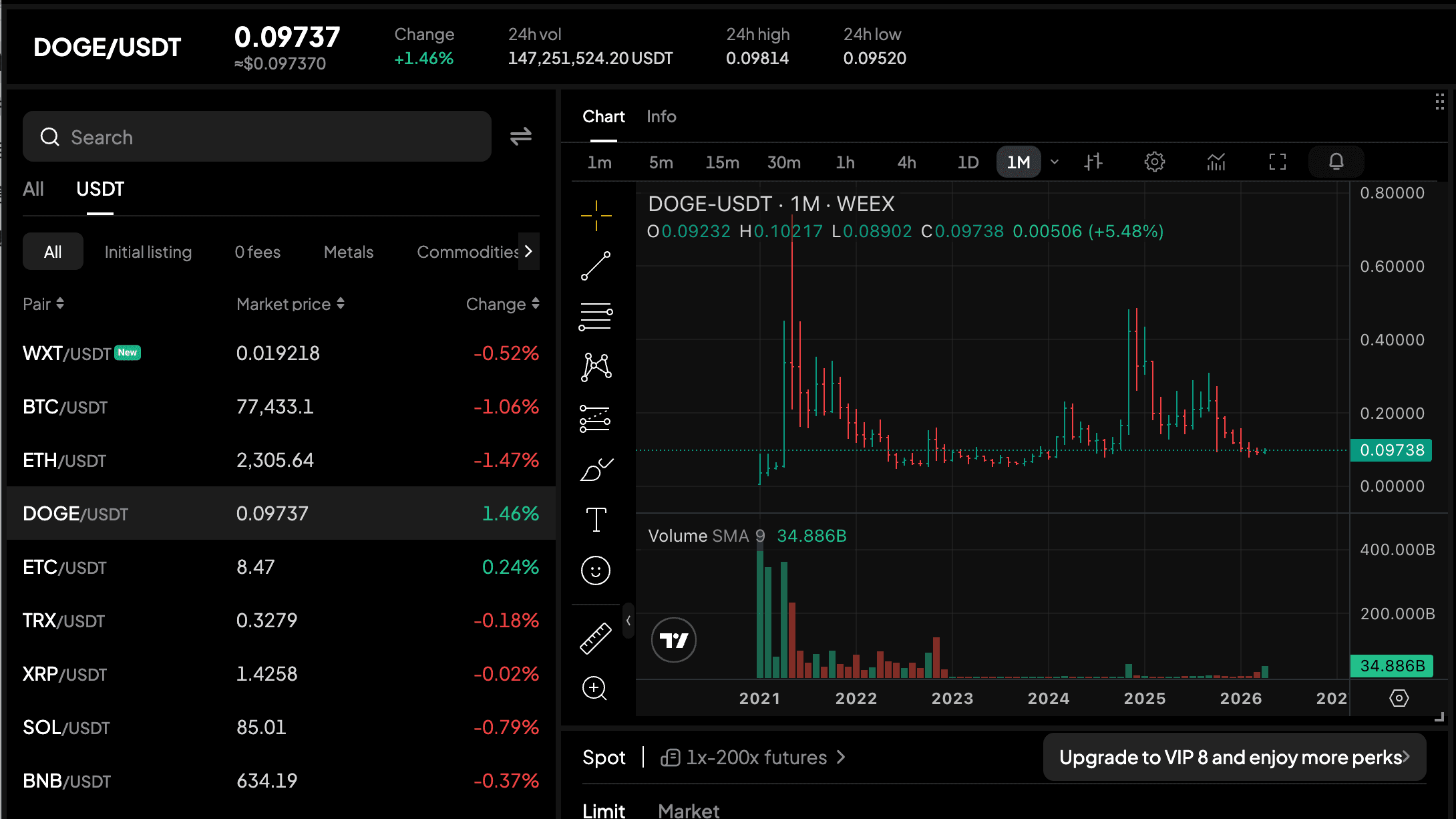
Task: Open the emoji icons tool
Action: tap(596, 570)
